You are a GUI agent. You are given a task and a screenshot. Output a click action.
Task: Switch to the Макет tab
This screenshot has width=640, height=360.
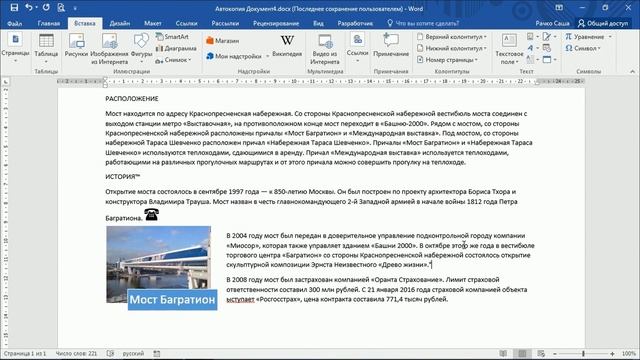coord(153,23)
